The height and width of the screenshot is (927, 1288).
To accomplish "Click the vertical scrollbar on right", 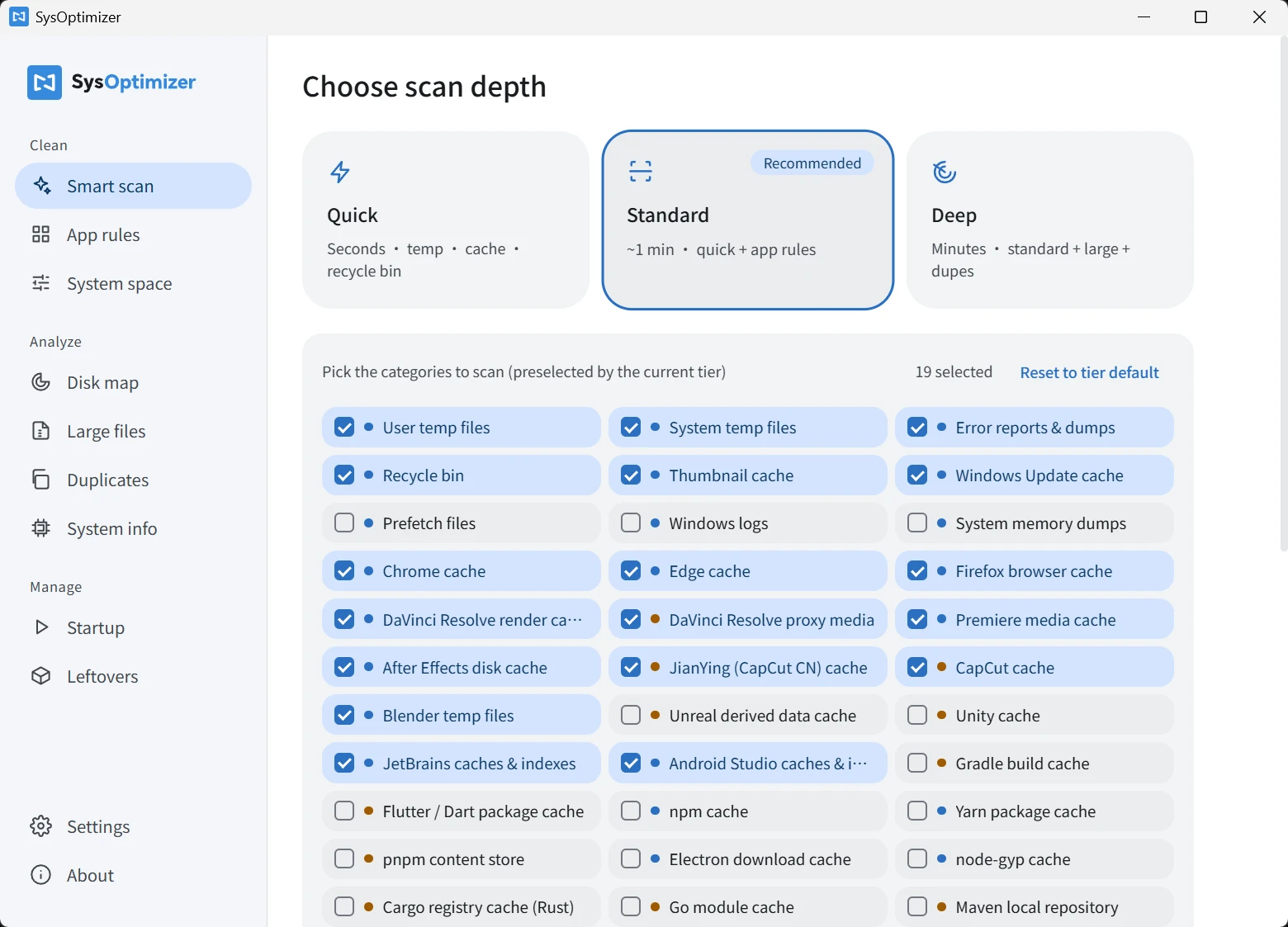I will [x=1283, y=293].
